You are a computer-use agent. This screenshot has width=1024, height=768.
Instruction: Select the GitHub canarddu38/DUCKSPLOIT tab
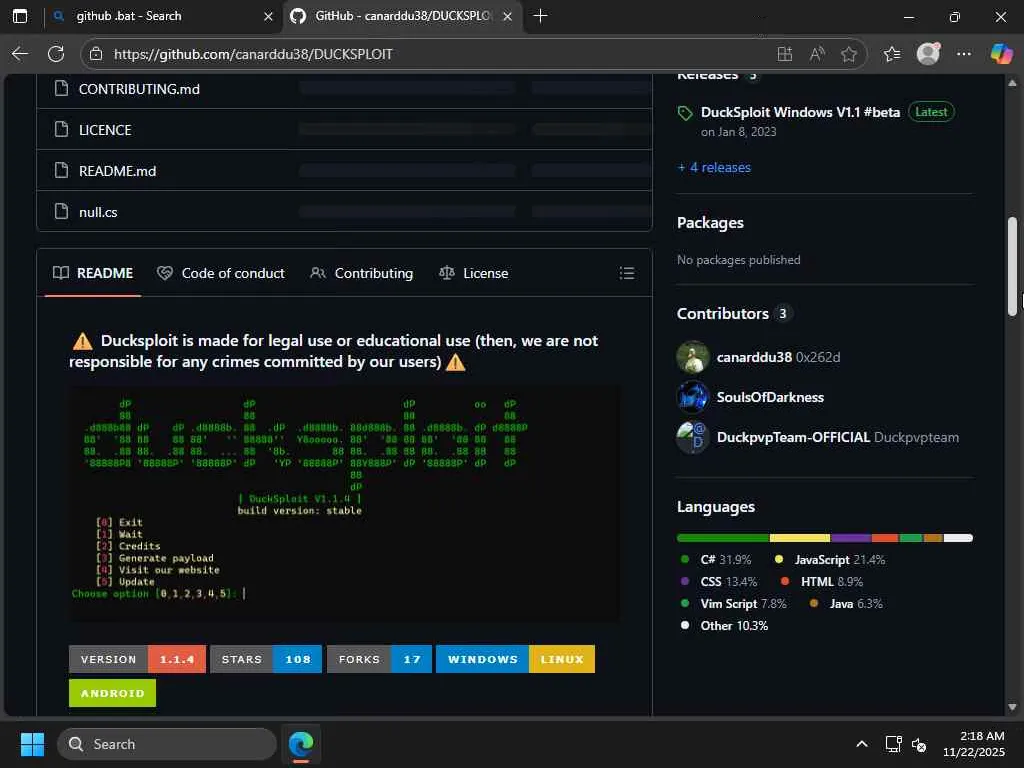(403, 16)
